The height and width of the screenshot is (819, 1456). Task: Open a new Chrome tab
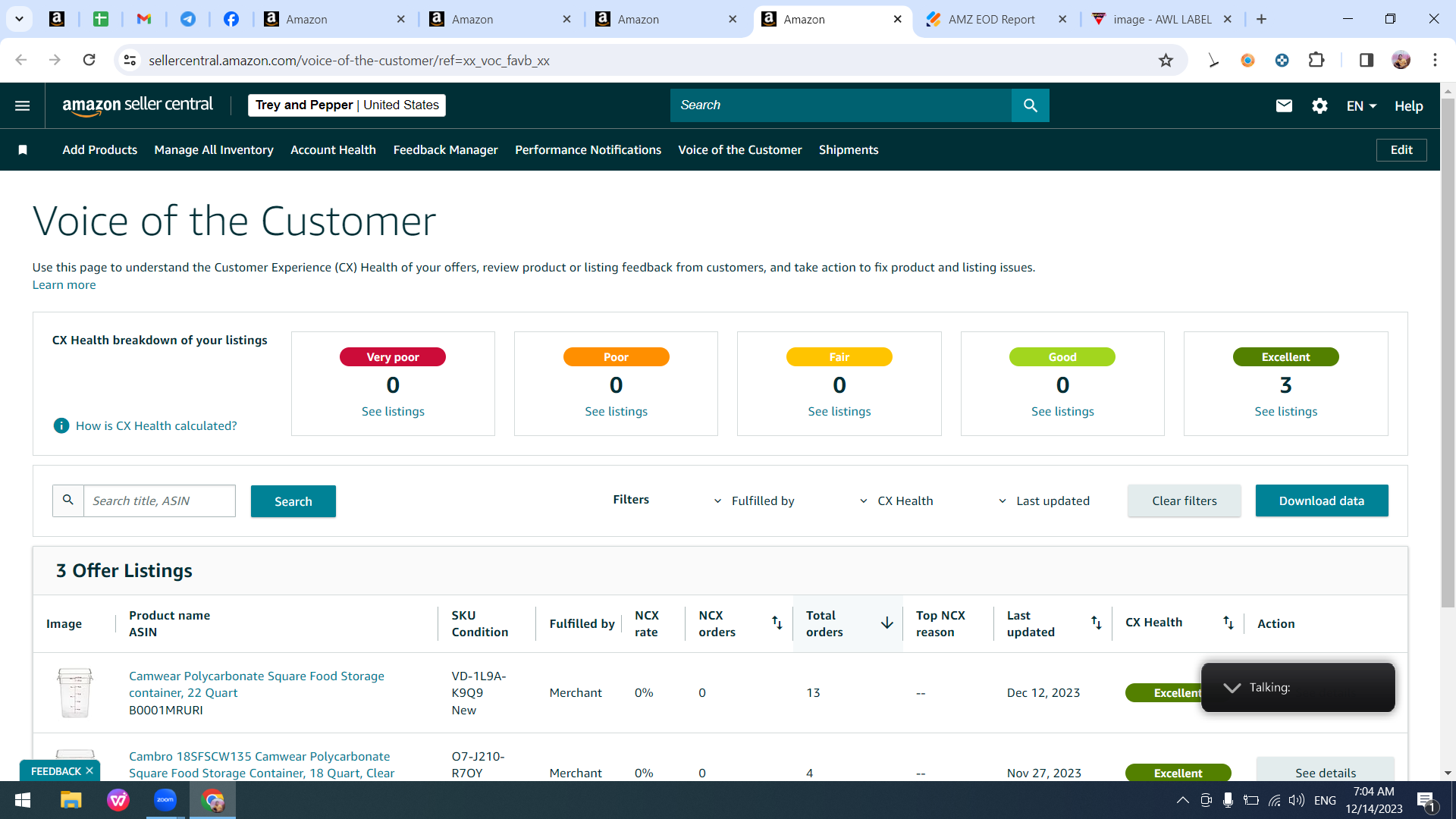tap(1261, 19)
